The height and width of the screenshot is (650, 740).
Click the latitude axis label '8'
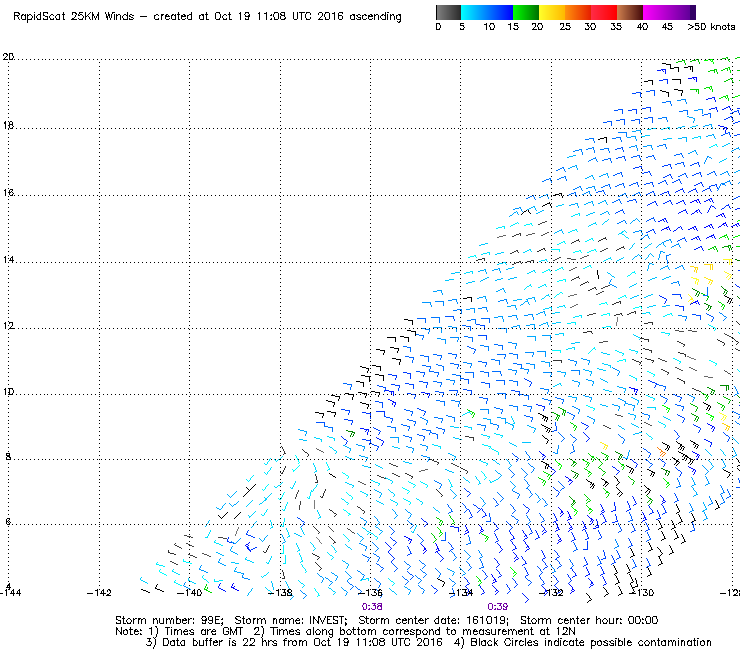8,456
